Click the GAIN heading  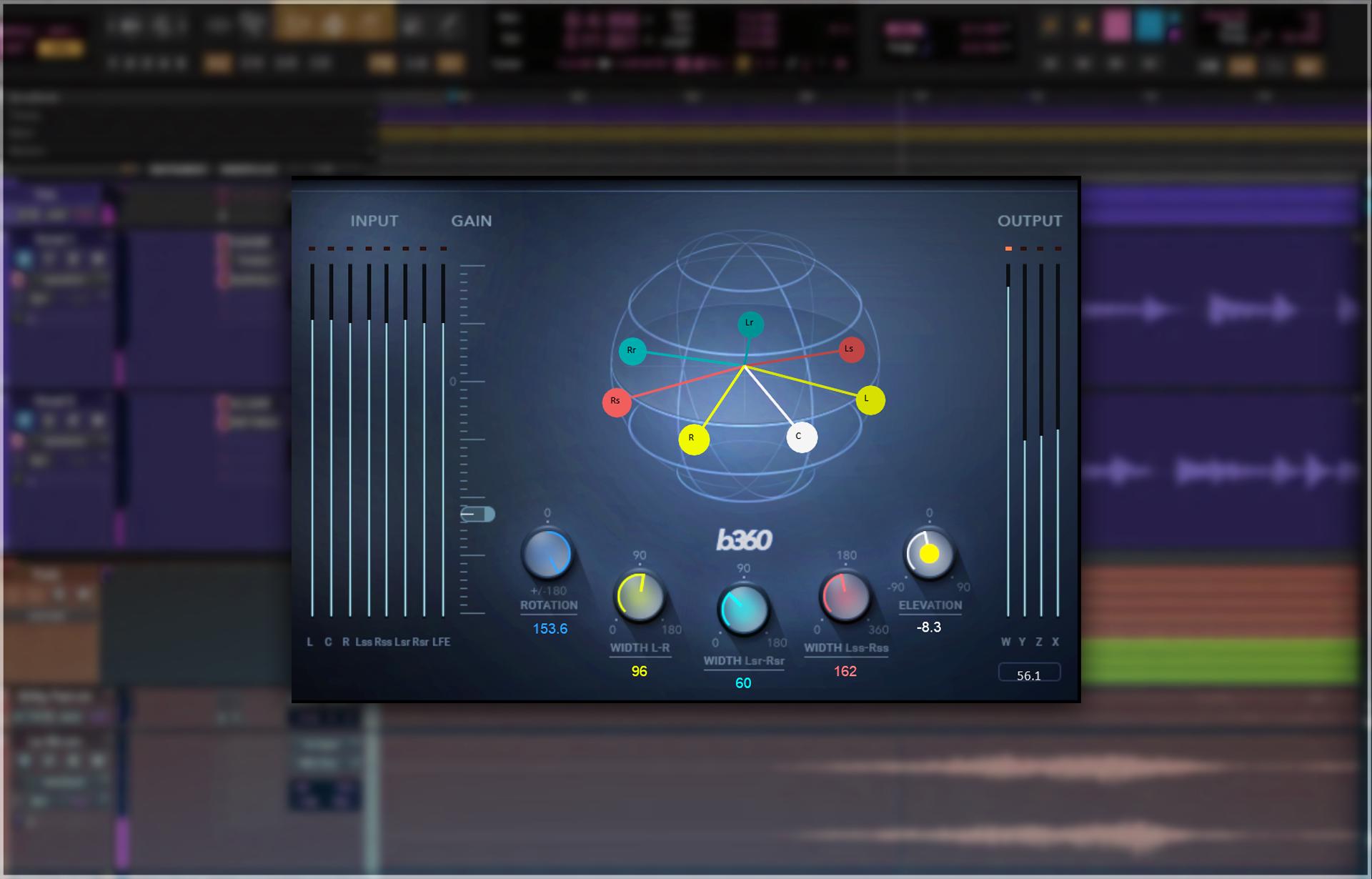pos(472,221)
